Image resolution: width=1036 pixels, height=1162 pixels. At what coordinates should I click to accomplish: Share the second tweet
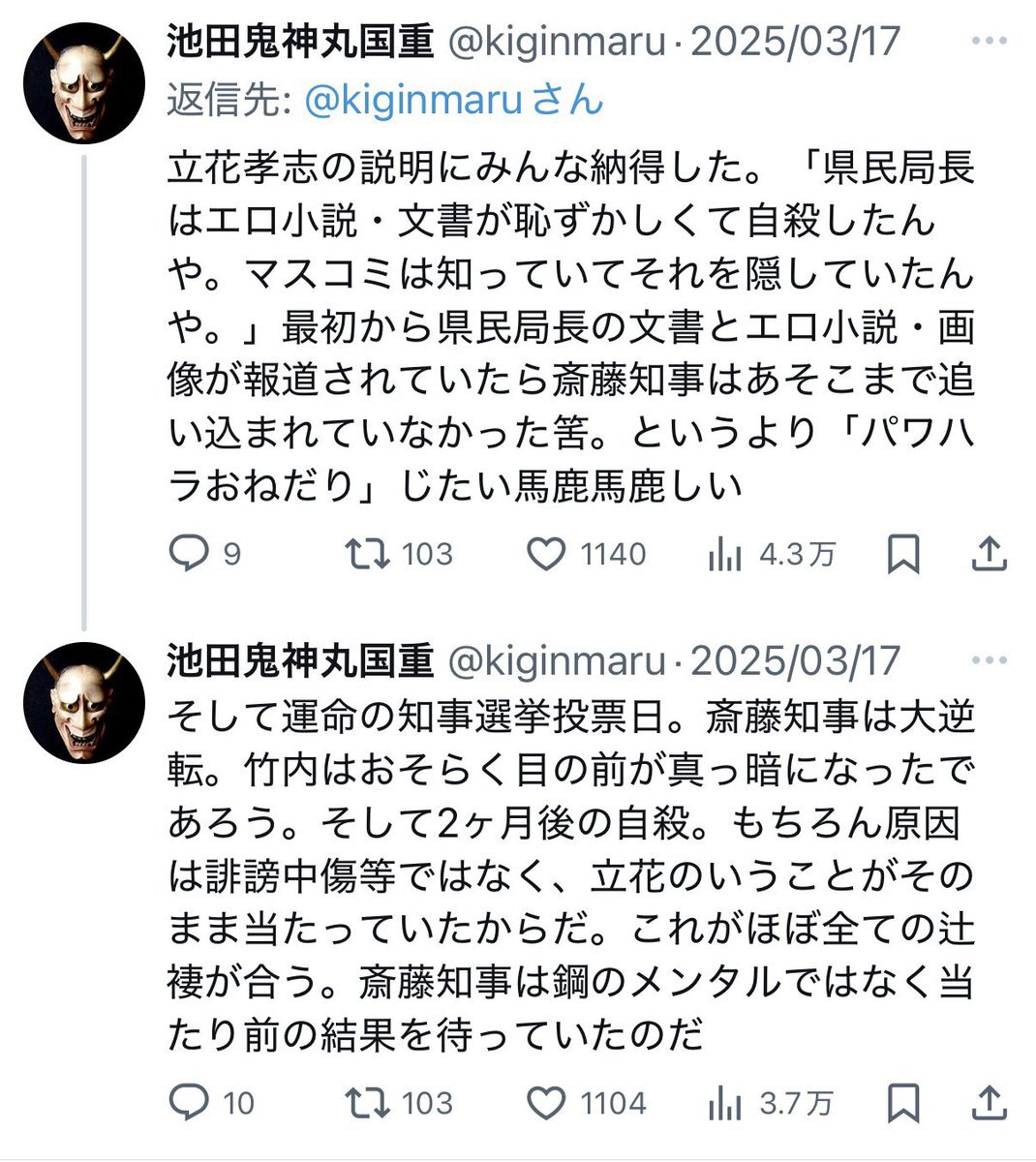coord(989,1103)
